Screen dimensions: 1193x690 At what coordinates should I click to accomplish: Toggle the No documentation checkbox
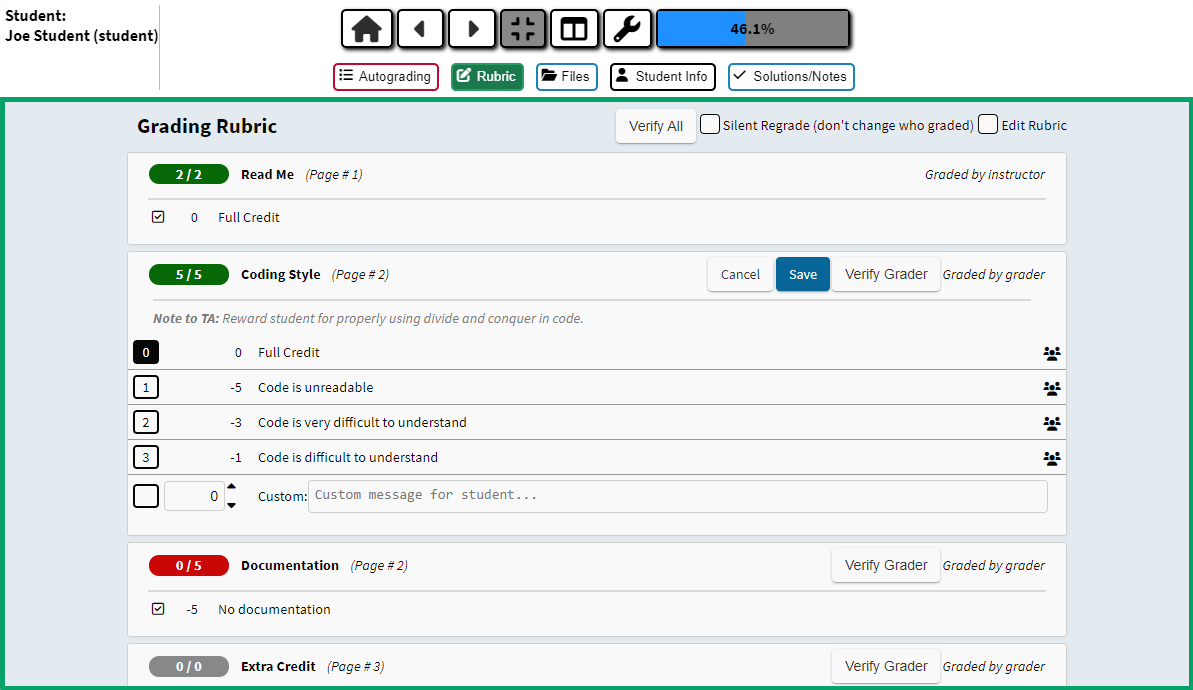[x=158, y=609]
